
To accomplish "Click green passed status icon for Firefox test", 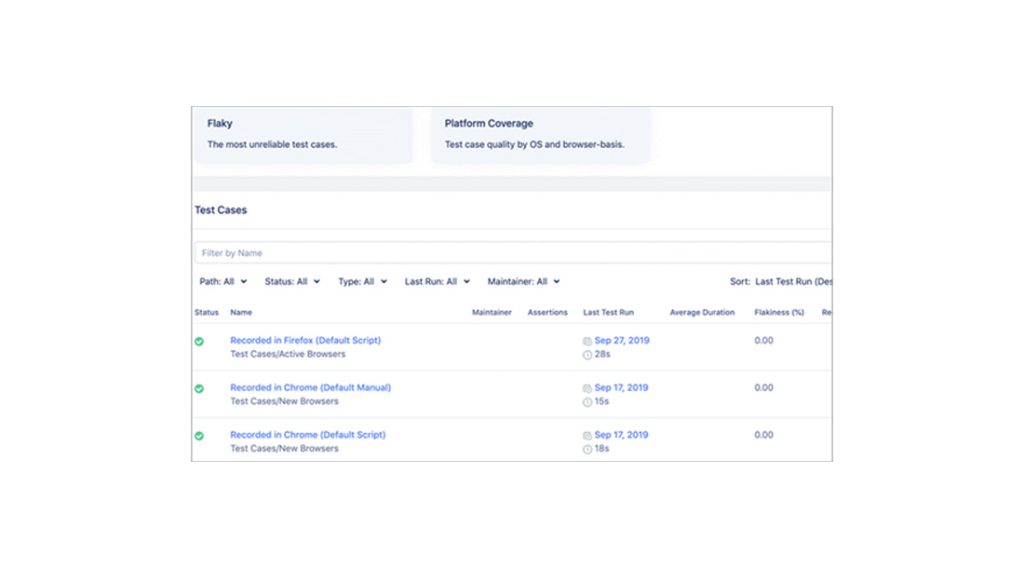I will click(199, 341).
